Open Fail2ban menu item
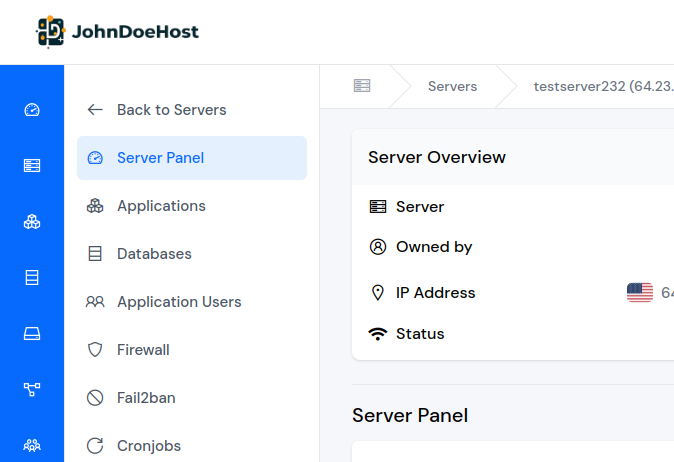The height and width of the screenshot is (462, 674). pos(192,398)
